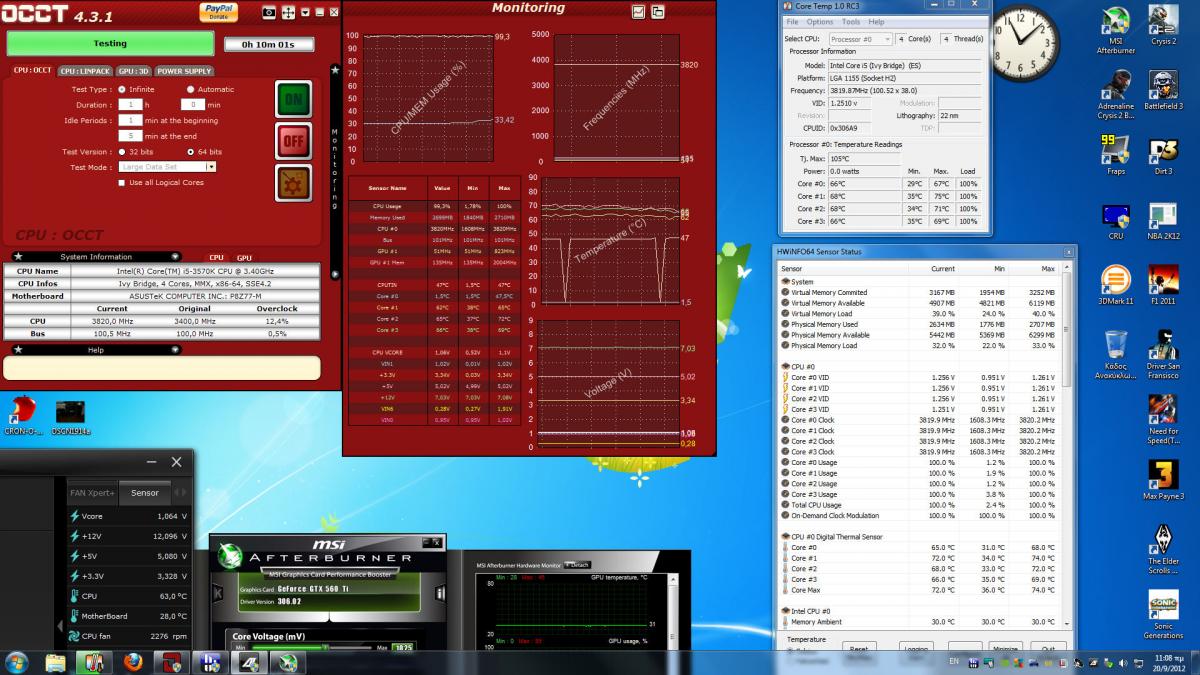Select the Infinite test type radio button
The image size is (1200, 675).
pos(122,89)
